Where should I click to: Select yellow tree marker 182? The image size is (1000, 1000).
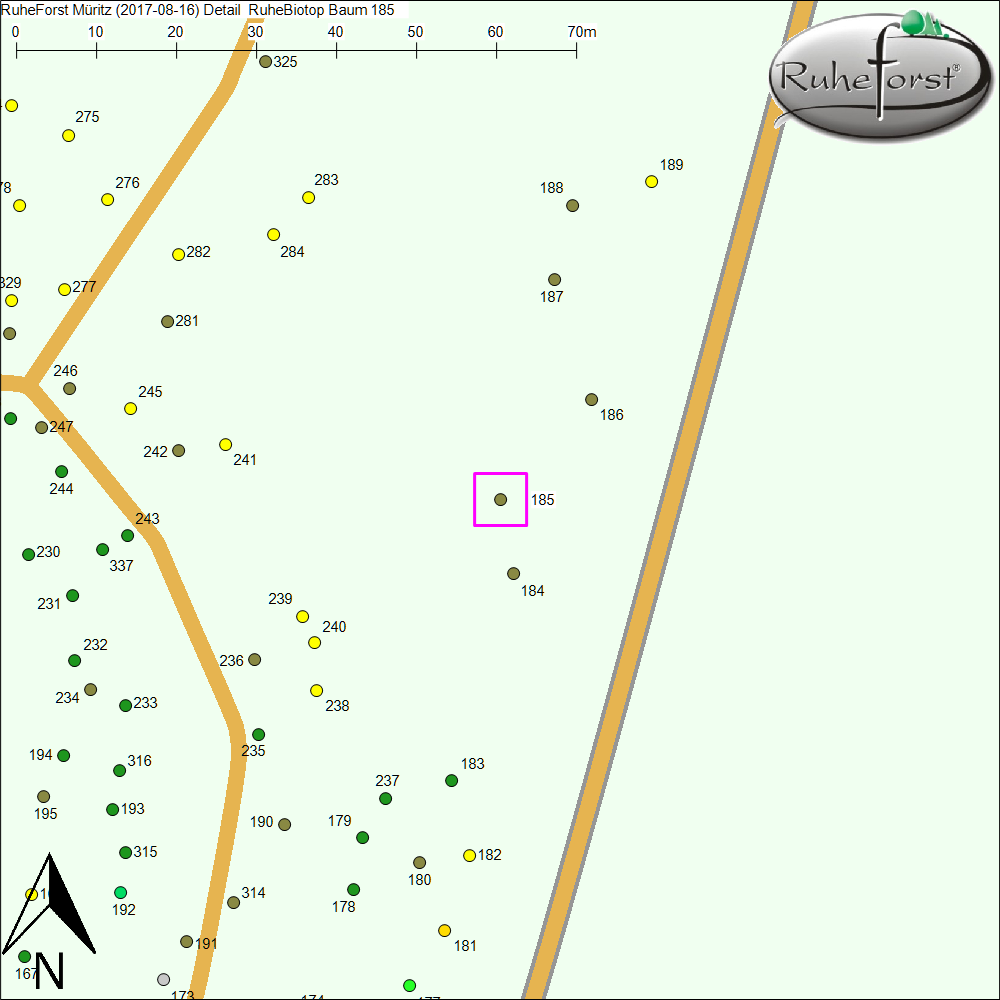pos(469,856)
